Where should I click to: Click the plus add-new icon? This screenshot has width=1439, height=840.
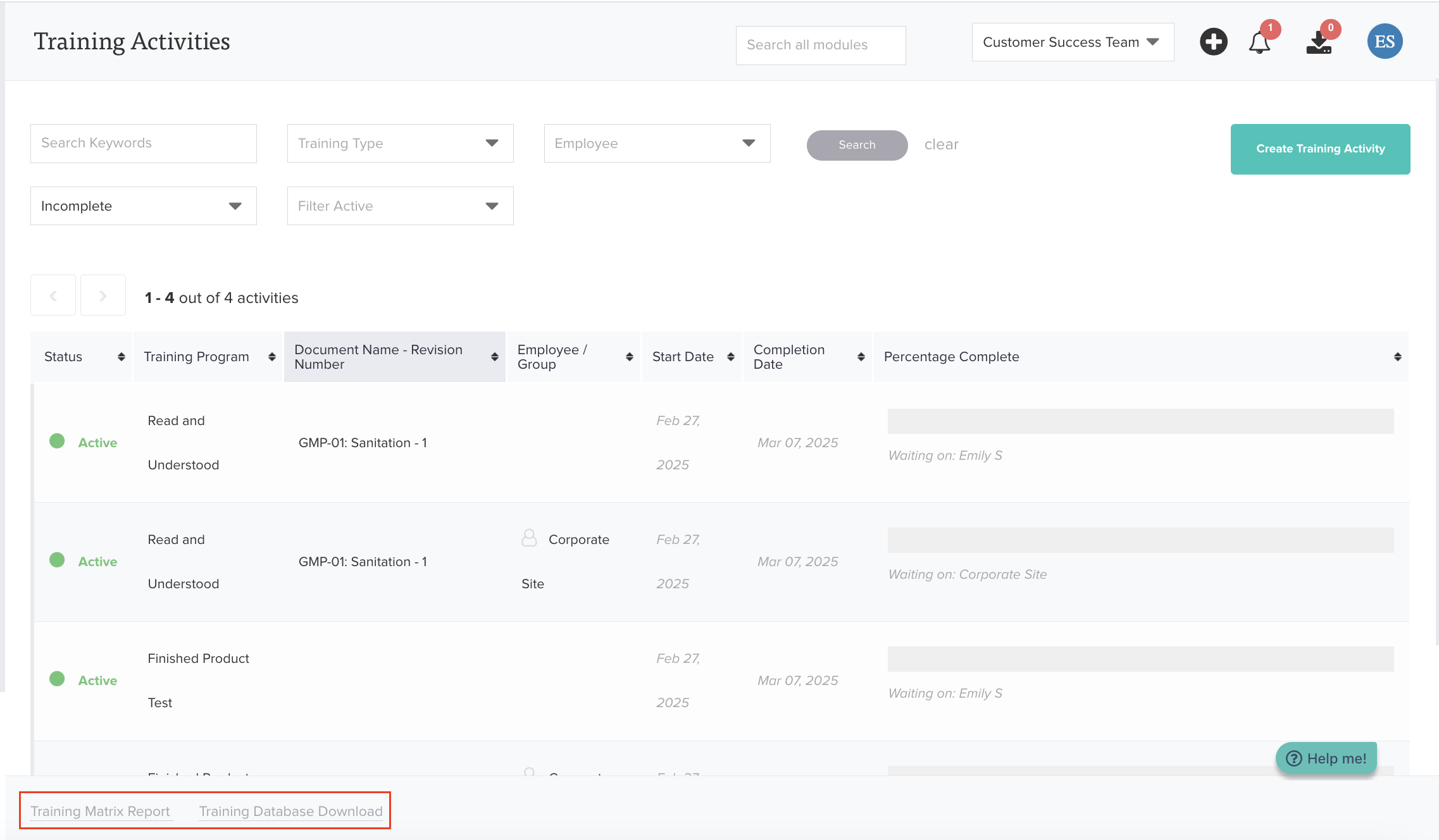pyautogui.click(x=1213, y=42)
